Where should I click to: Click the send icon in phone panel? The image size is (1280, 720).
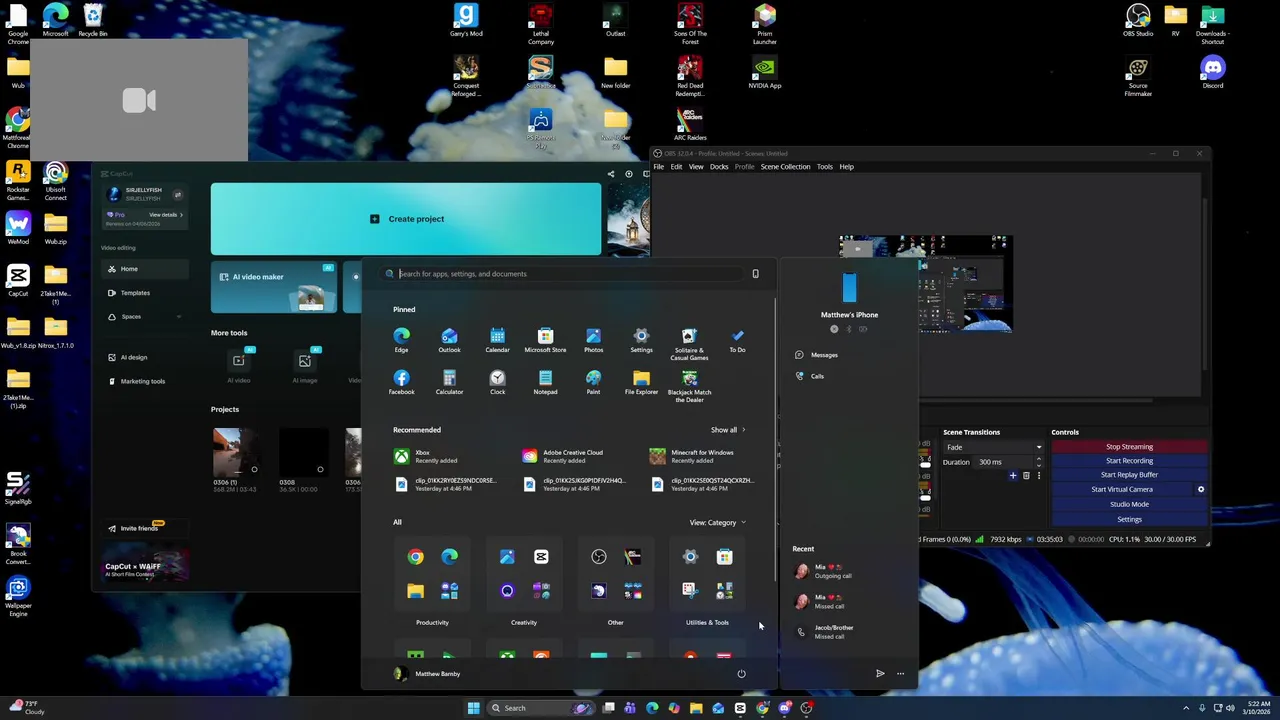click(880, 674)
